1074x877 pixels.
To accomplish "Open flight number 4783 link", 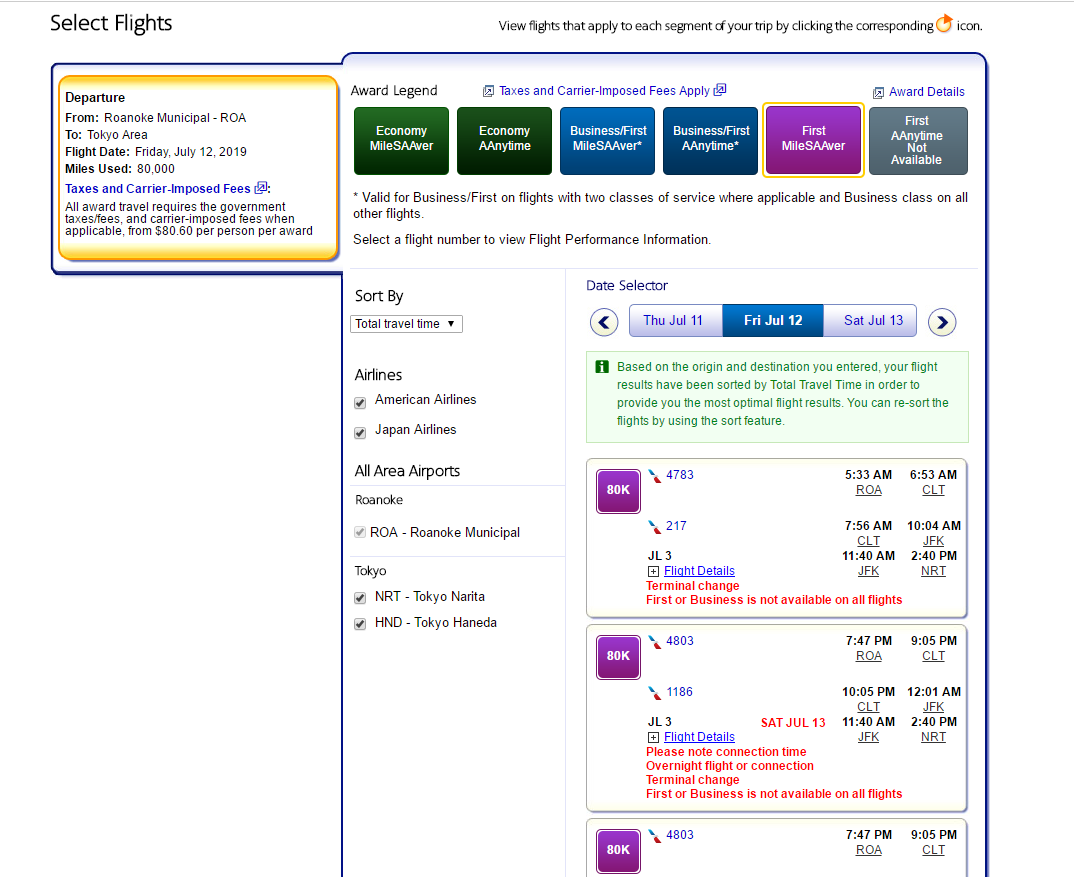I will [x=679, y=475].
